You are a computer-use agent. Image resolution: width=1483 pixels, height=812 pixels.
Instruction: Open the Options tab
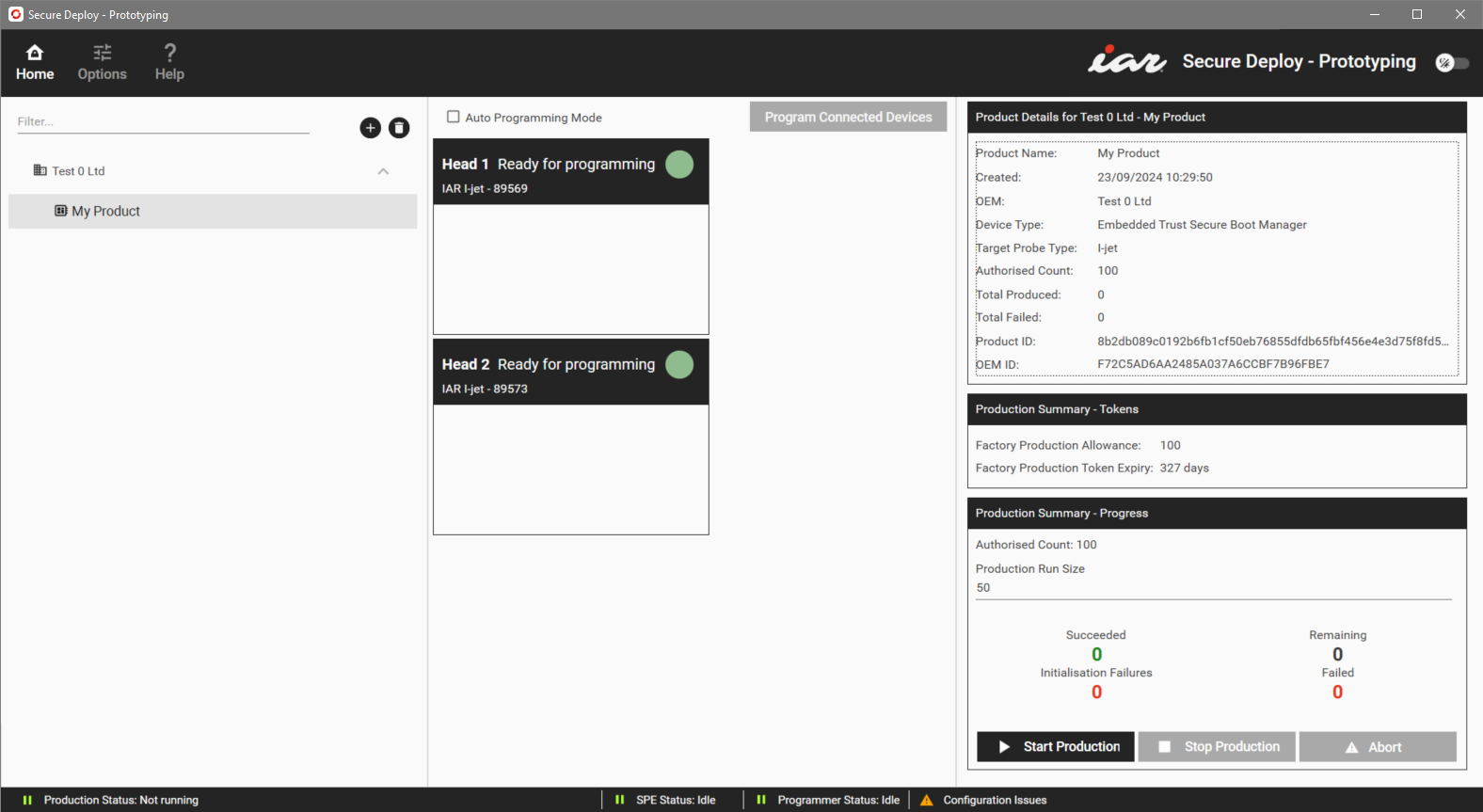[102, 63]
